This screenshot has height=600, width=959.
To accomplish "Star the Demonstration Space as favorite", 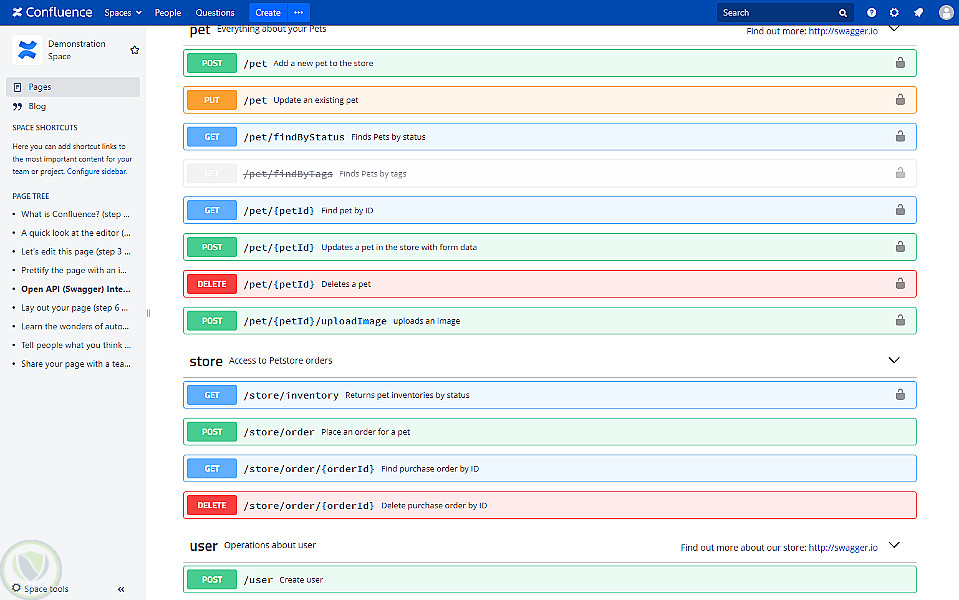I will [x=135, y=50].
